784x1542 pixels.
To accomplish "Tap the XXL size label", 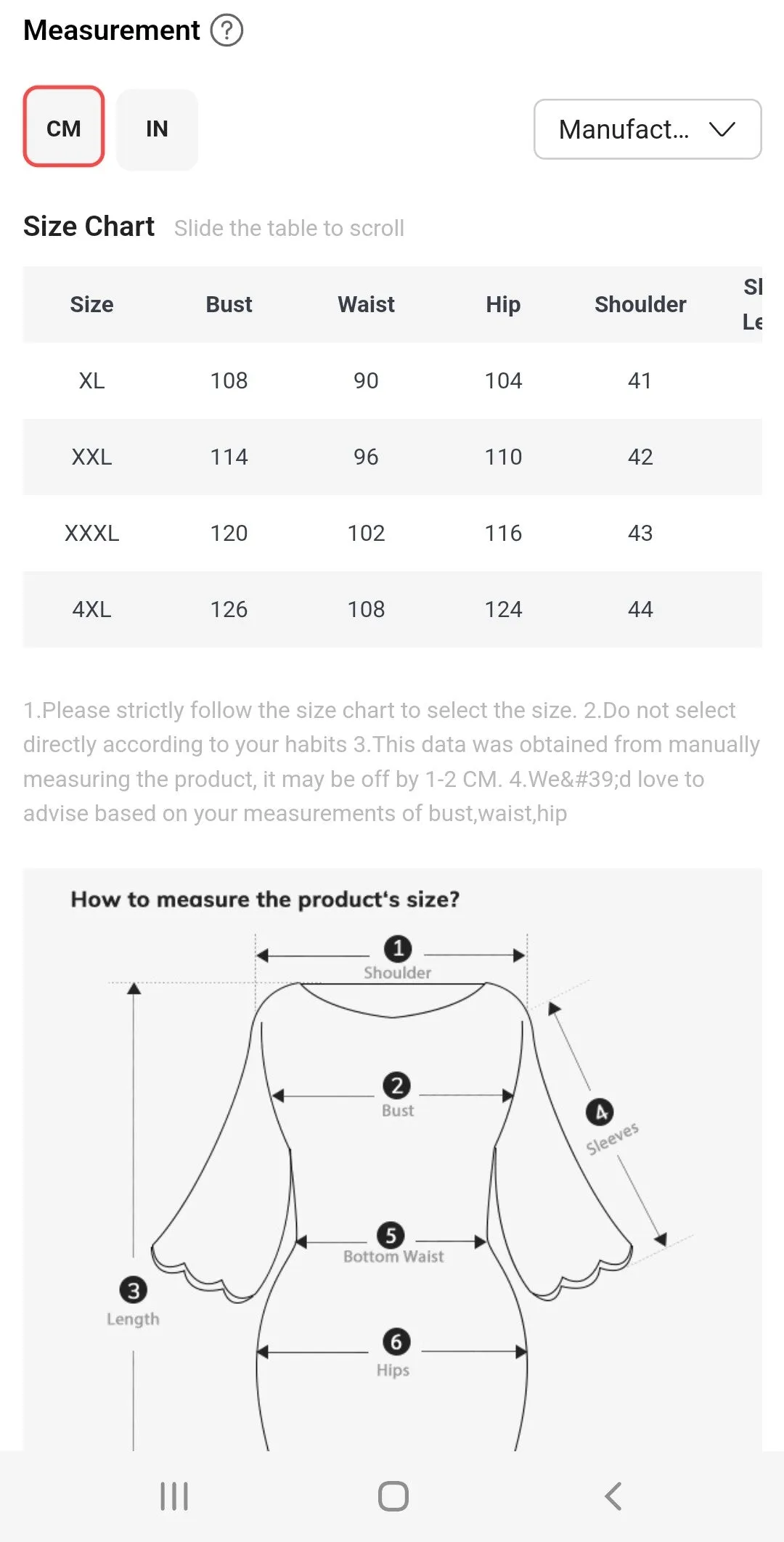I will (x=91, y=457).
